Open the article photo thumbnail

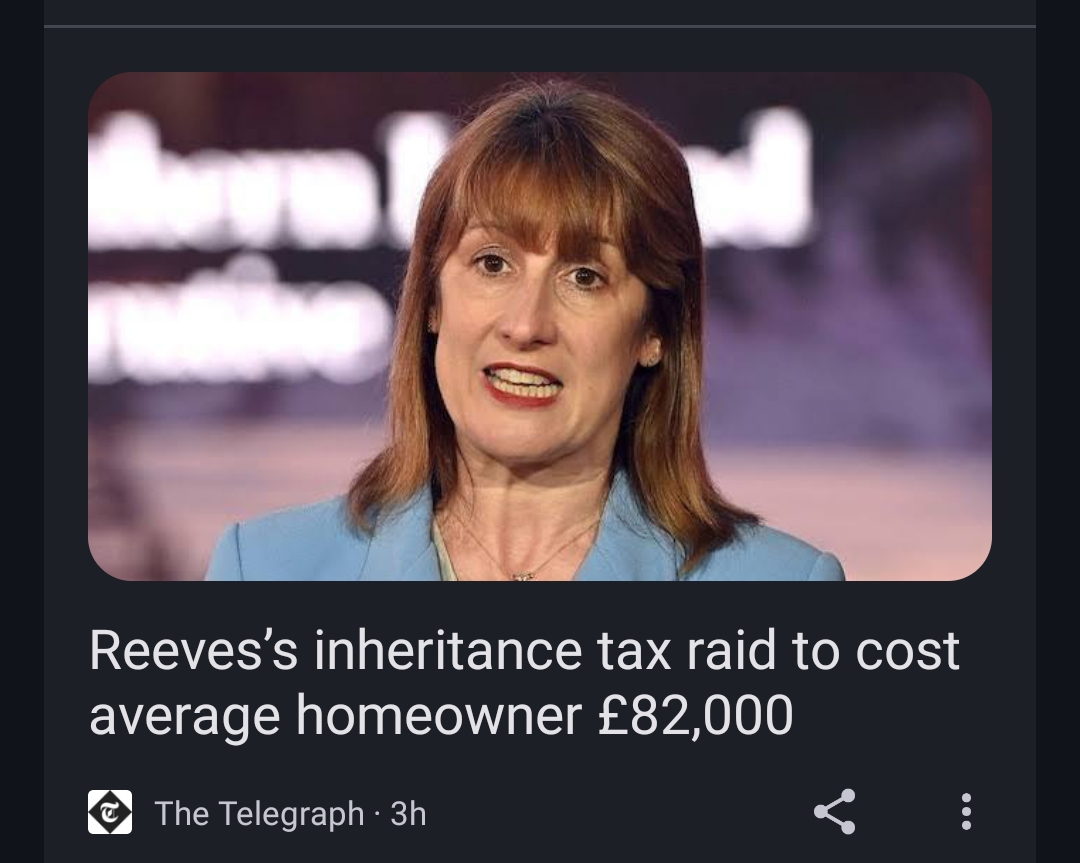540,326
